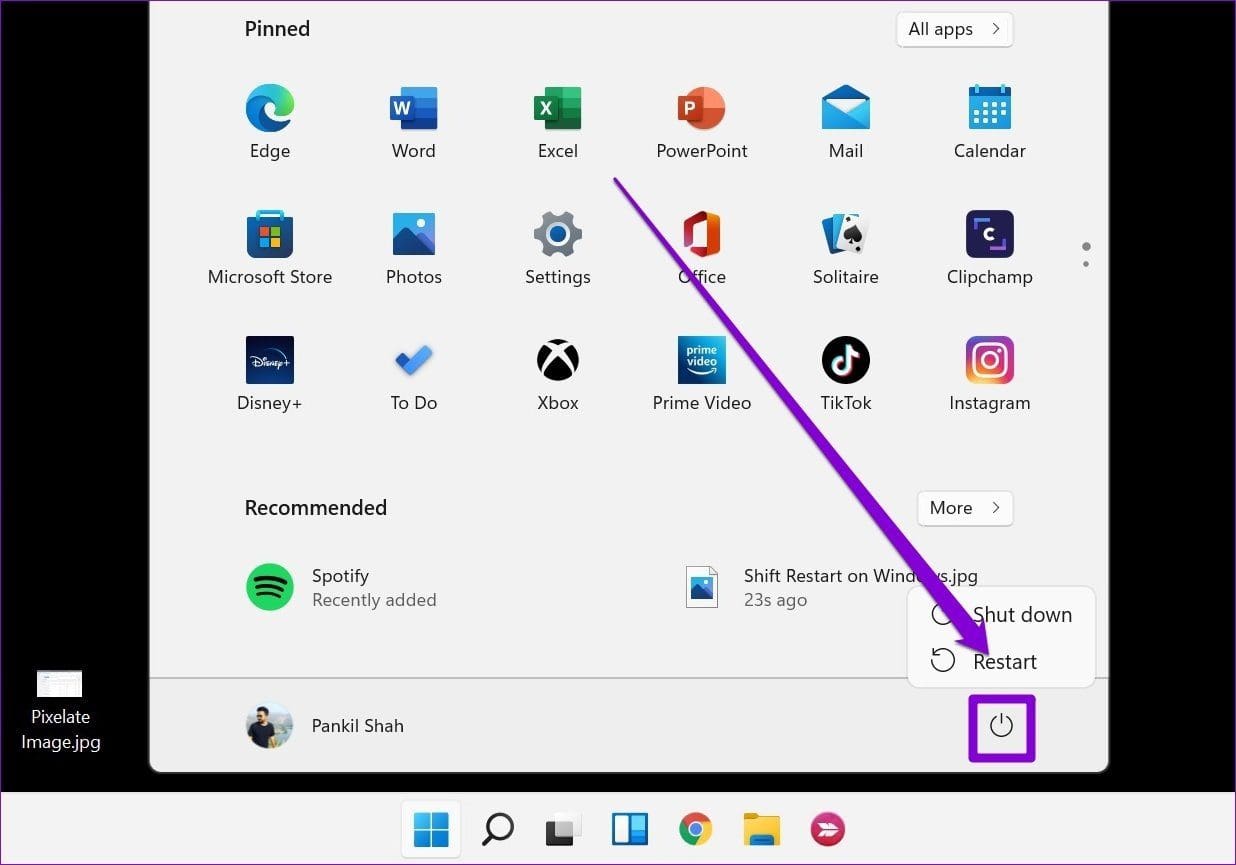The width and height of the screenshot is (1236, 865).
Task: Expand More recommended items
Action: pos(963,508)
